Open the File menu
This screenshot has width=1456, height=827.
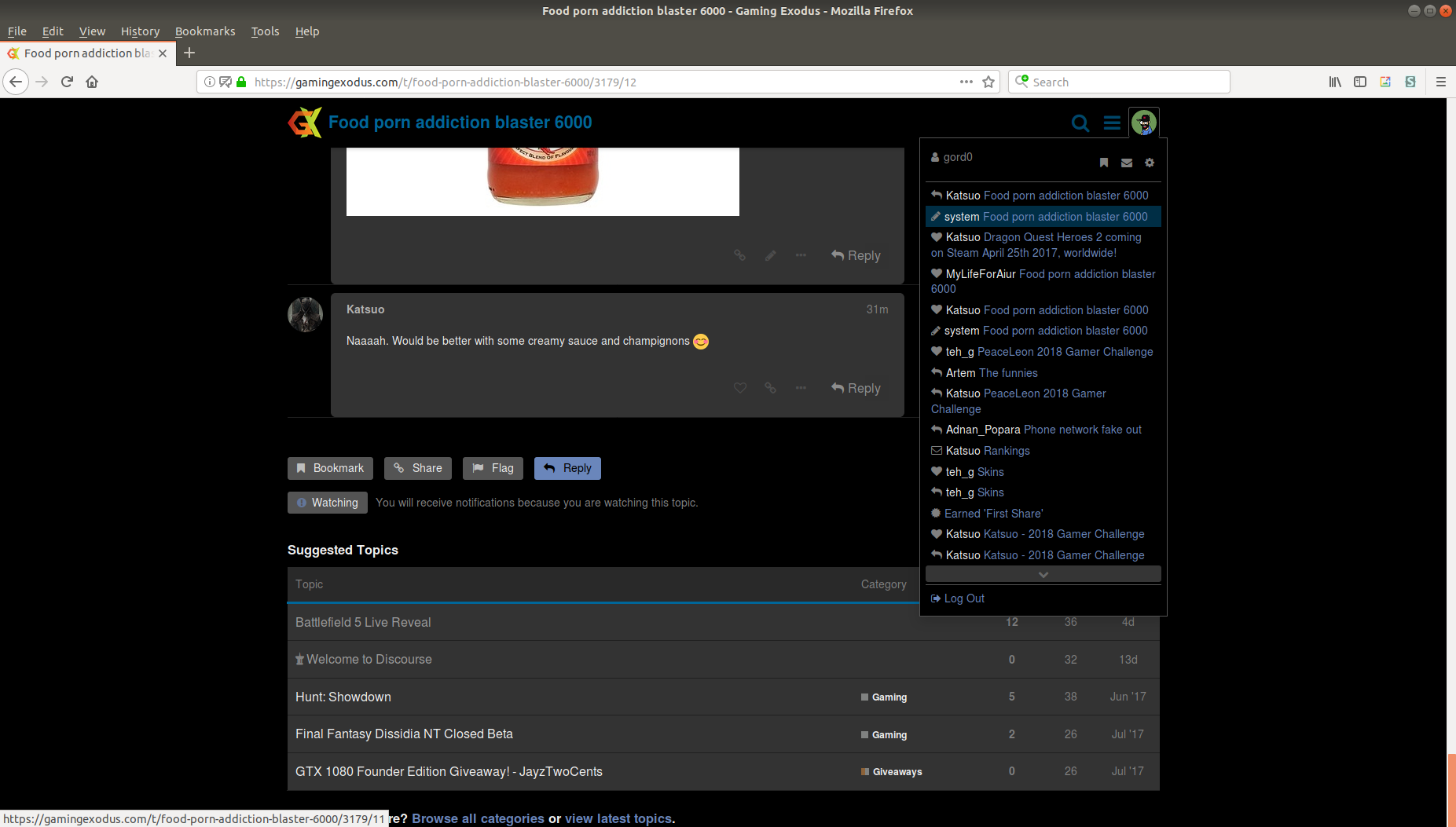coord(17,31)
